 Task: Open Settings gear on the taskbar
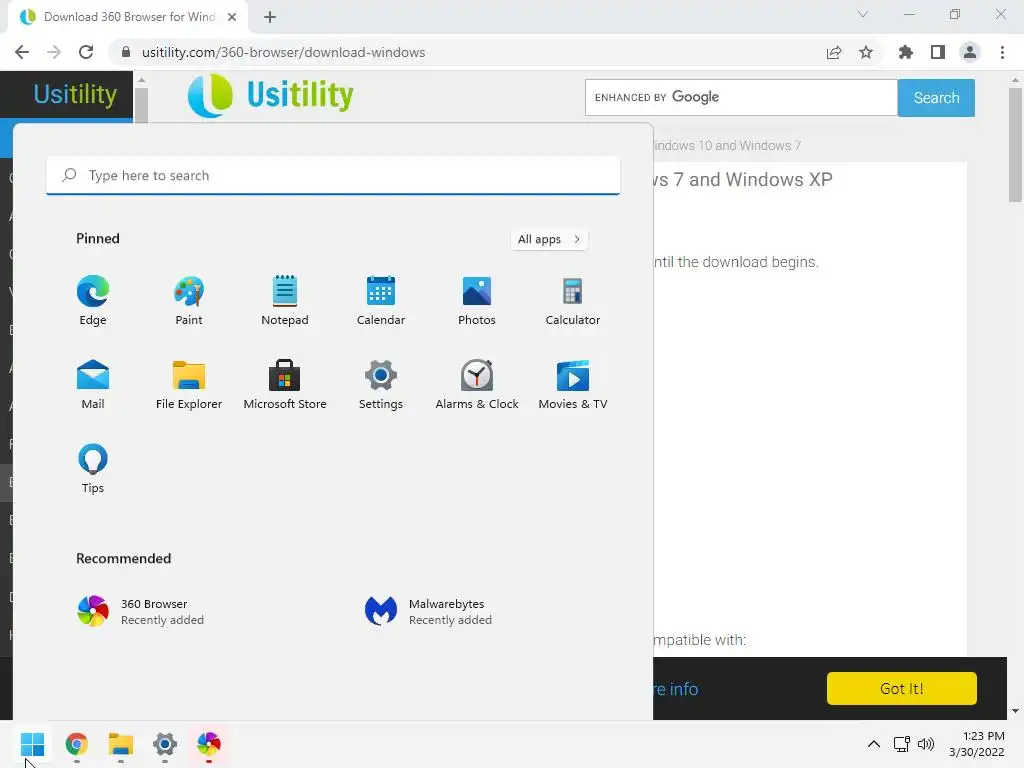165,744
